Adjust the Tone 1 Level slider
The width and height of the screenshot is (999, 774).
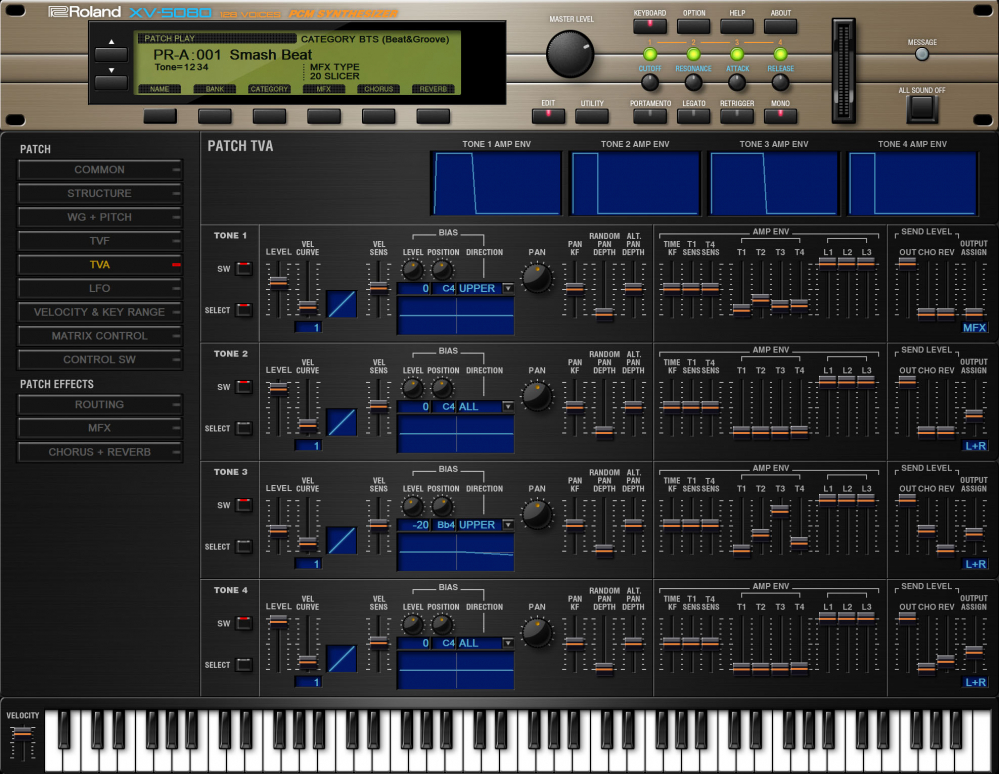coord(278,282)
